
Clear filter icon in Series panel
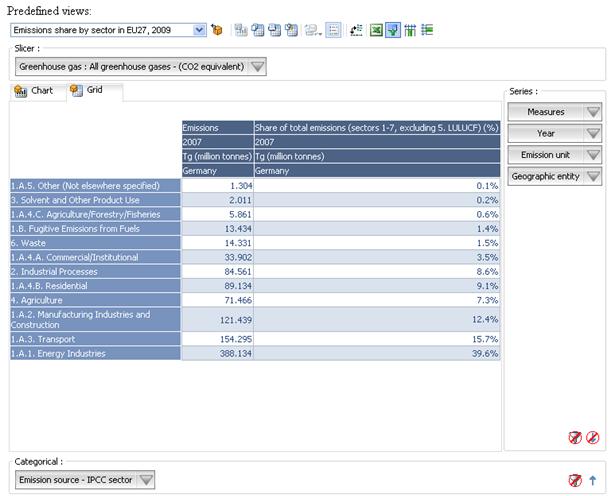point(575,437)
